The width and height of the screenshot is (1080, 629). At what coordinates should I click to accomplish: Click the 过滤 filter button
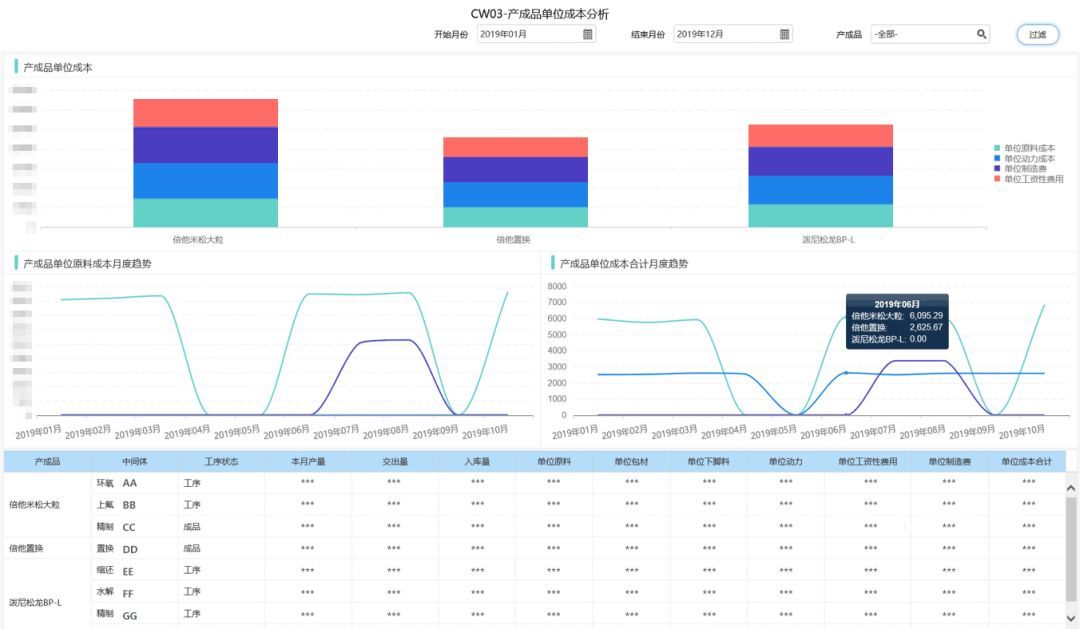(1037, 34)
